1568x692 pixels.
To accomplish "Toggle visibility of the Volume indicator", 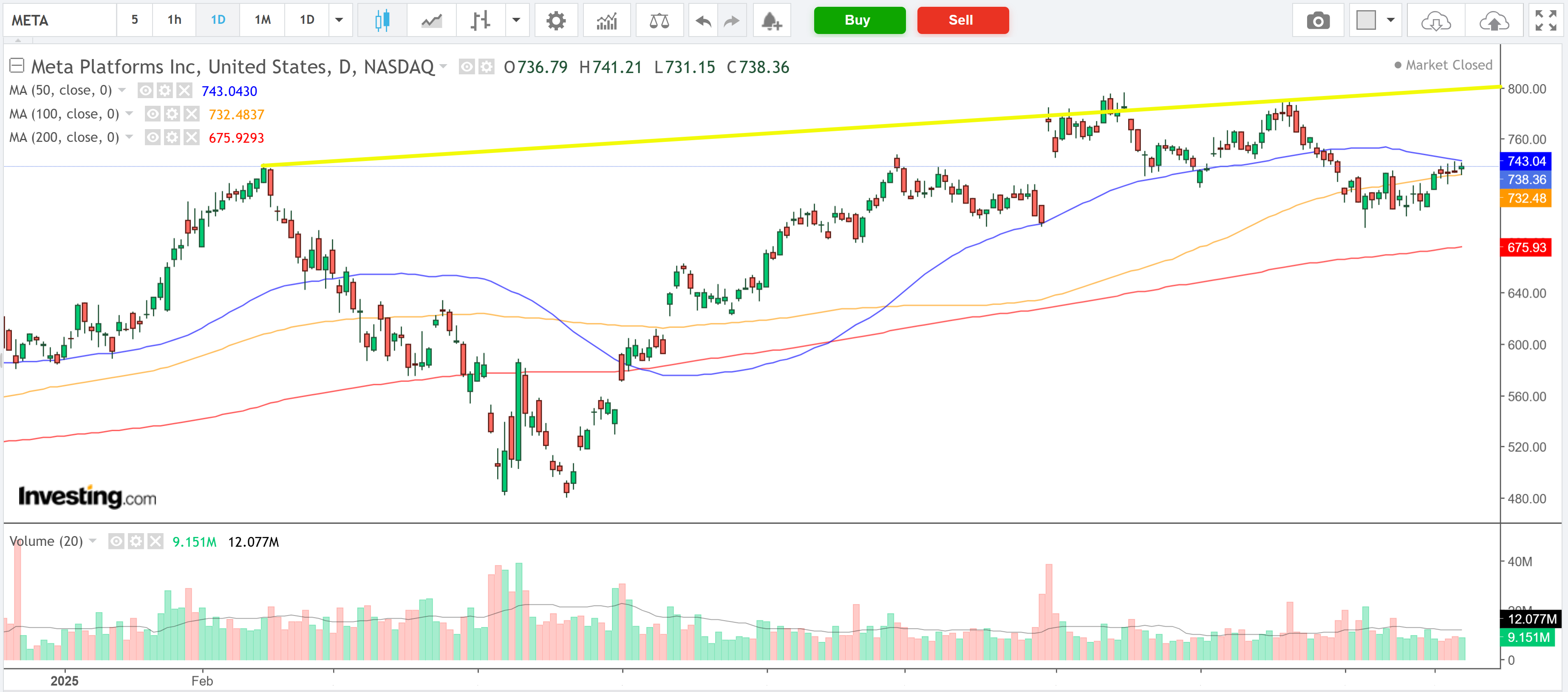I will (x=116, y=541).
